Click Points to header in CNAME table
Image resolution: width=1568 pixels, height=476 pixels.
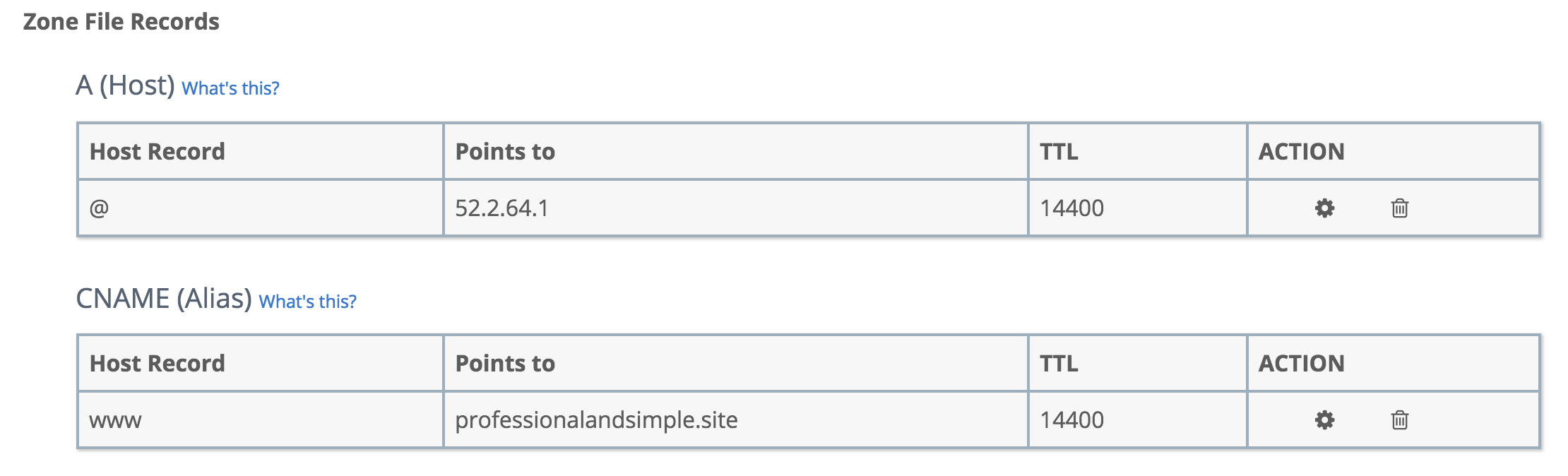(x=505, y=364)
